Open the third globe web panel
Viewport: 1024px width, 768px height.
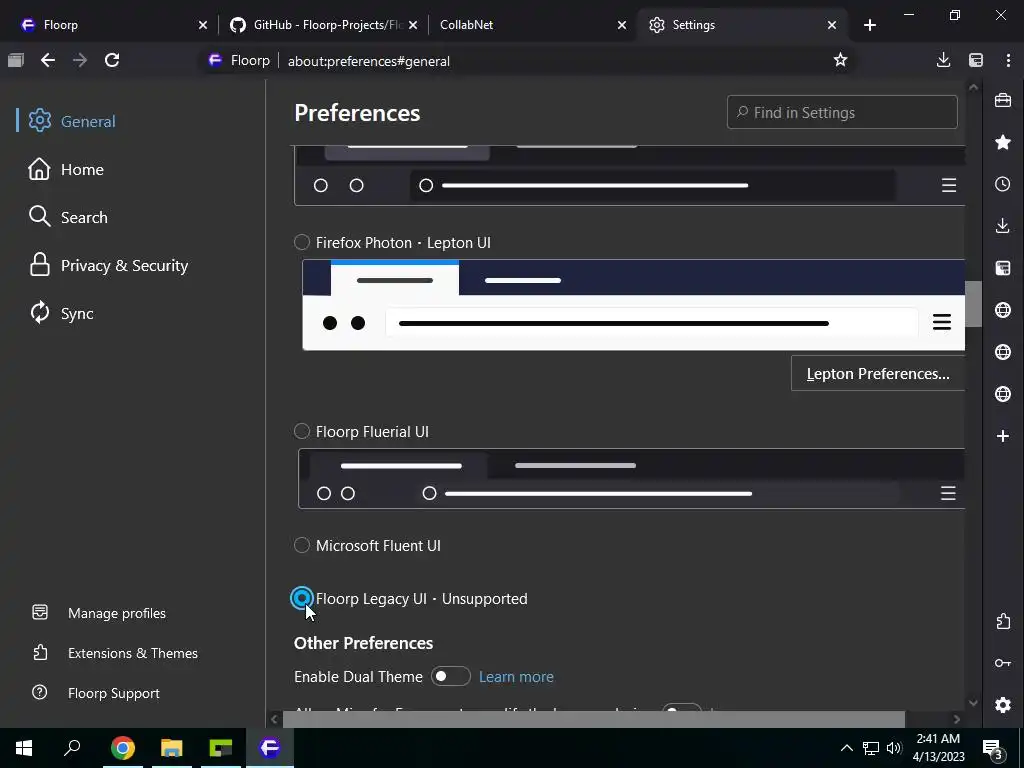pyautogui.click(x=1002, y=394)
